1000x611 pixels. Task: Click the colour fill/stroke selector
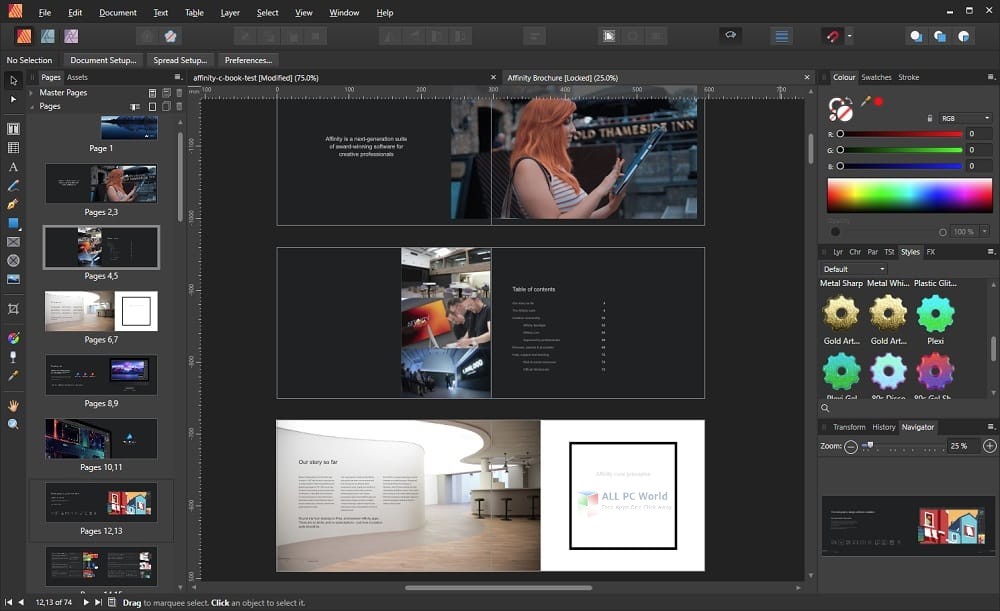pos(840,109)
